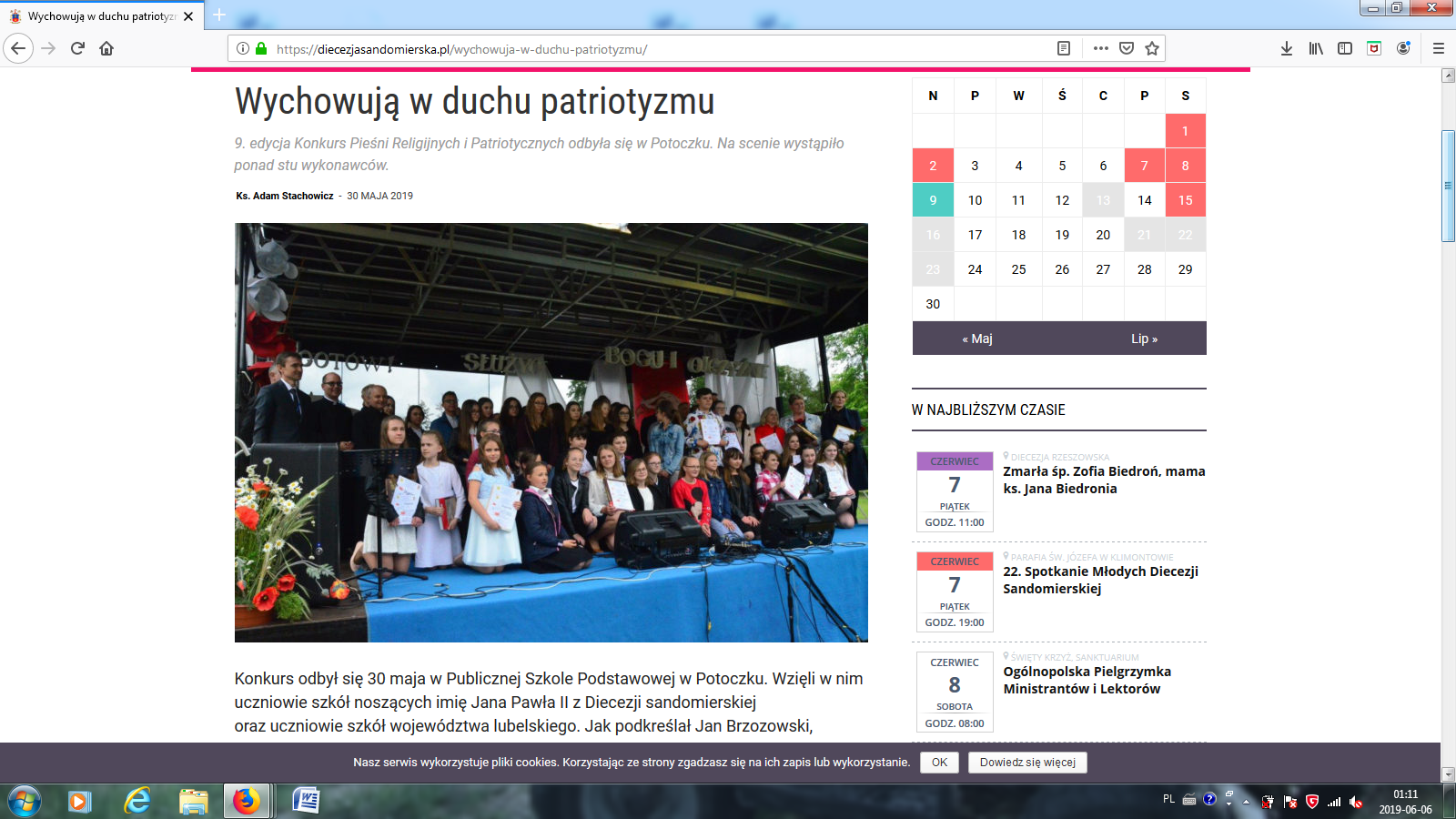Open Microsoft Word from taskbar
1456x819 pixels.
pos(306,801)
